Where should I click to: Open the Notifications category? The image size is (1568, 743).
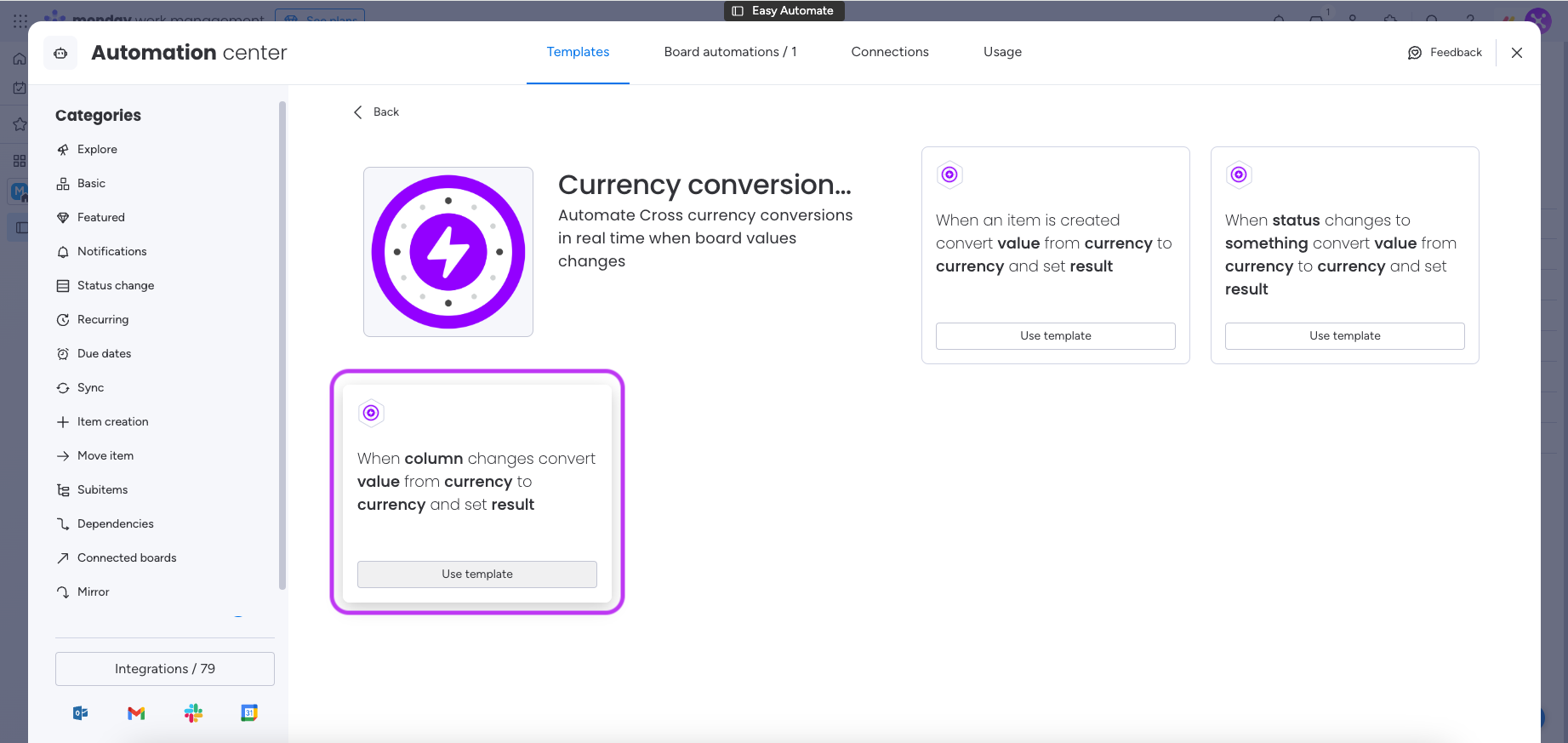111,252
